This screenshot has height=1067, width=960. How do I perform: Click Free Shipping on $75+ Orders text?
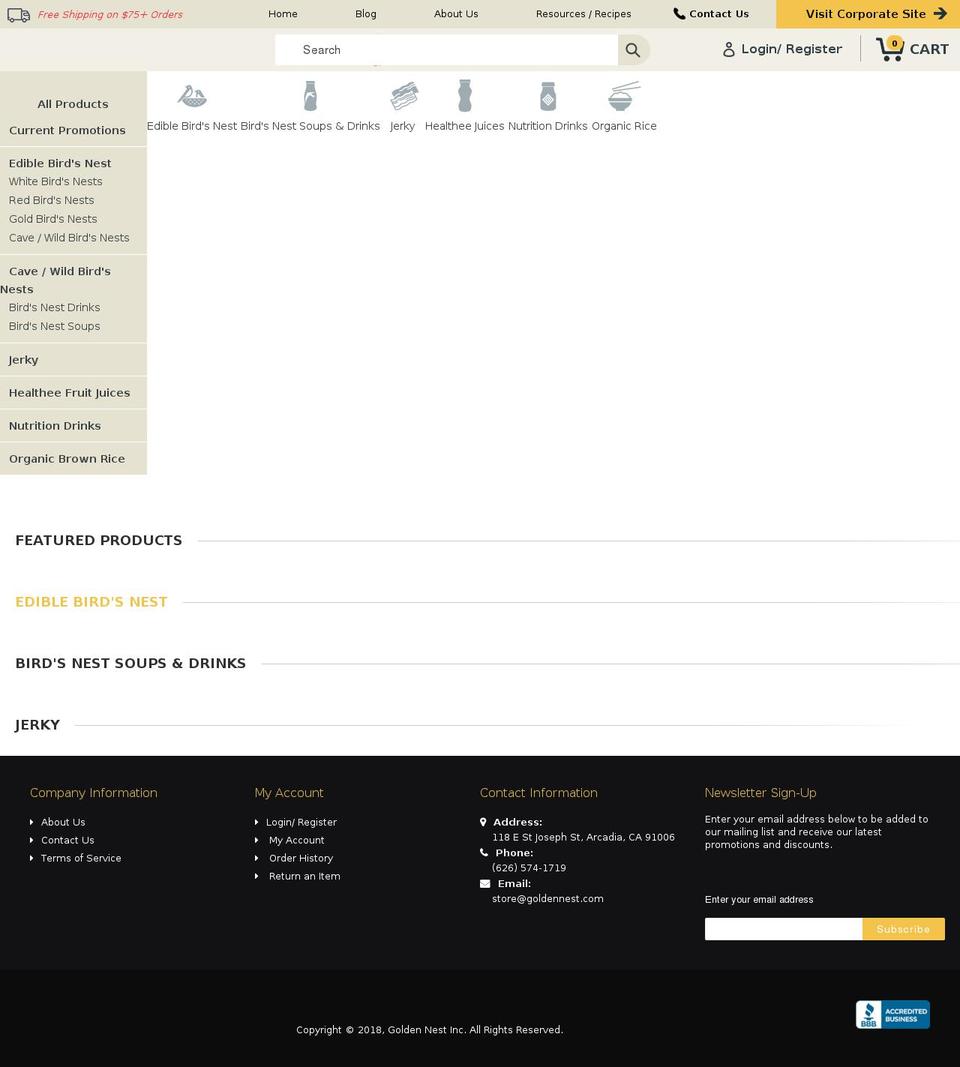[110, 14]
